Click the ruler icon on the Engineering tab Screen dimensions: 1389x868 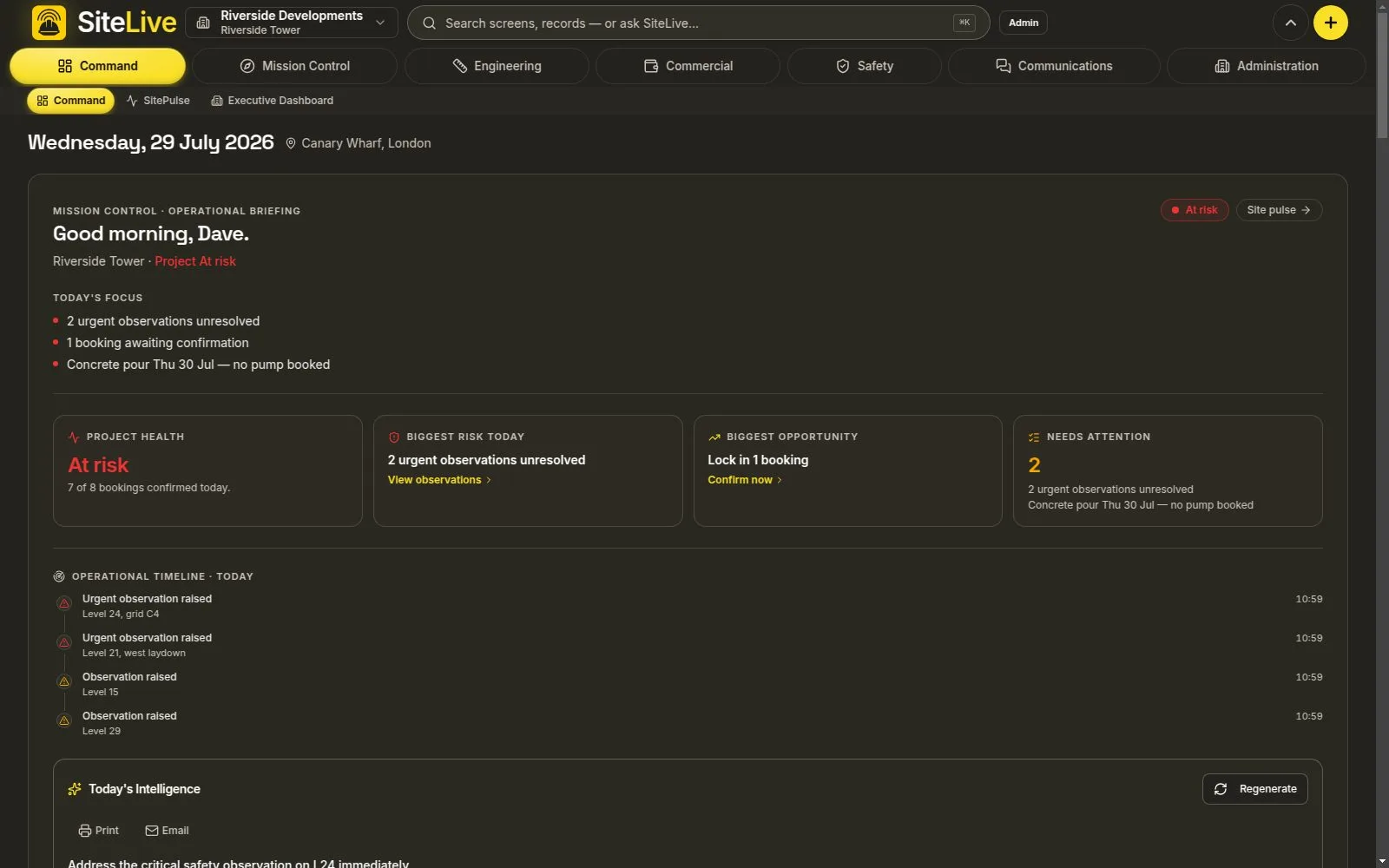tap(460, 66)
